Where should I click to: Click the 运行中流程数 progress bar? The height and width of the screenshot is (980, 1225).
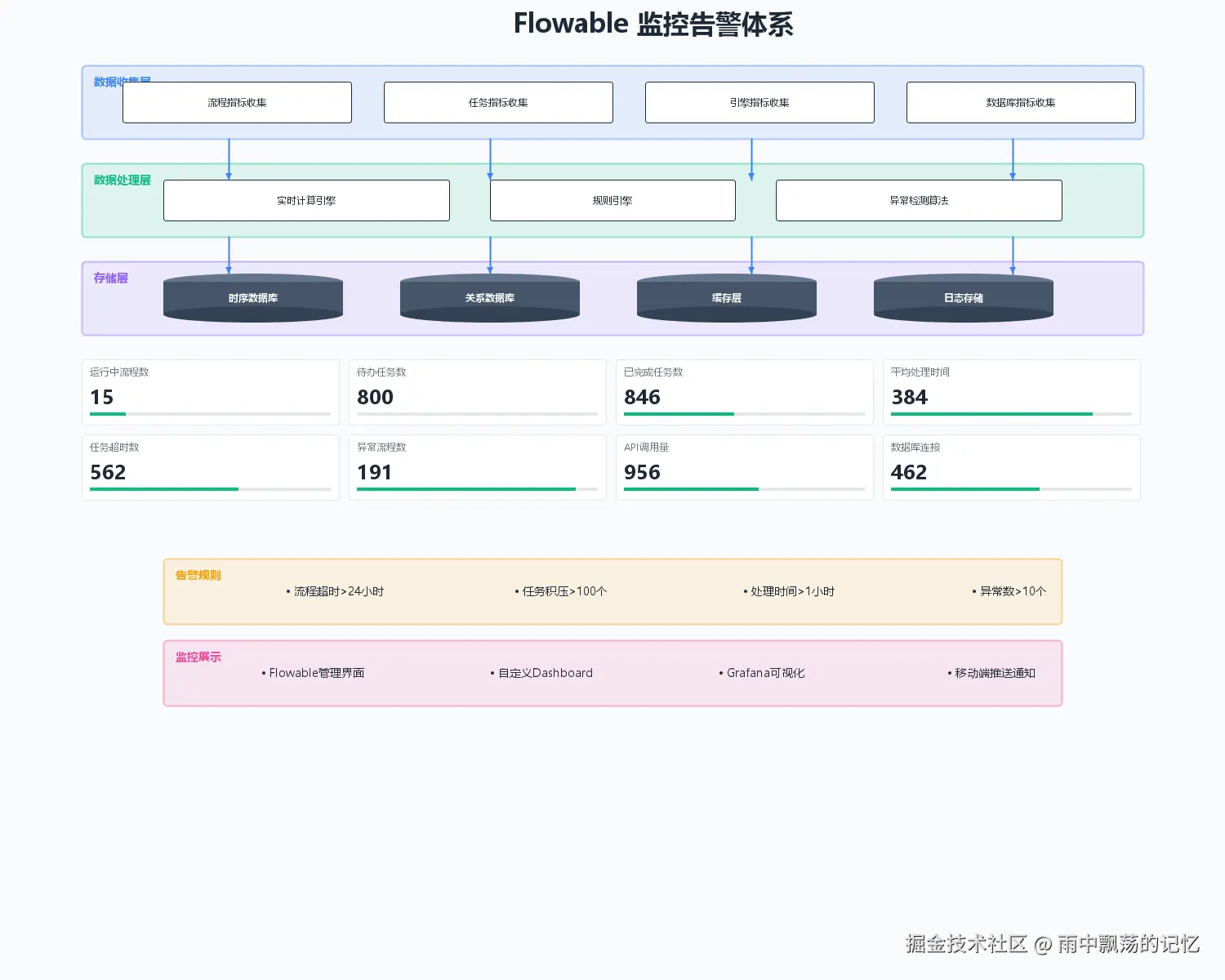pyautogui.click(x=211, y=414)
